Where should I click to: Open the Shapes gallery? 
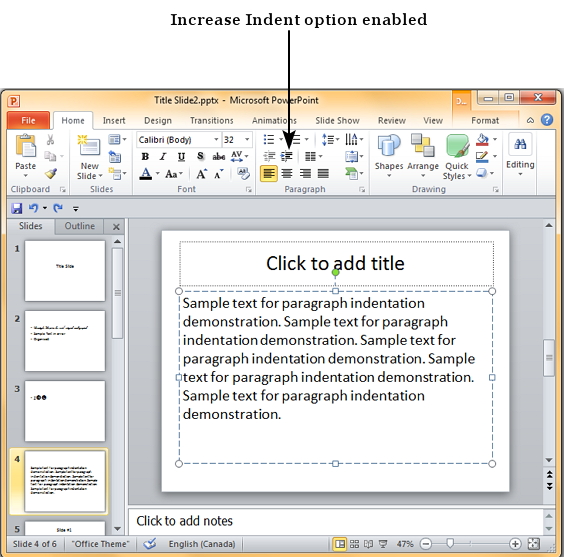(x=389, y=156)
